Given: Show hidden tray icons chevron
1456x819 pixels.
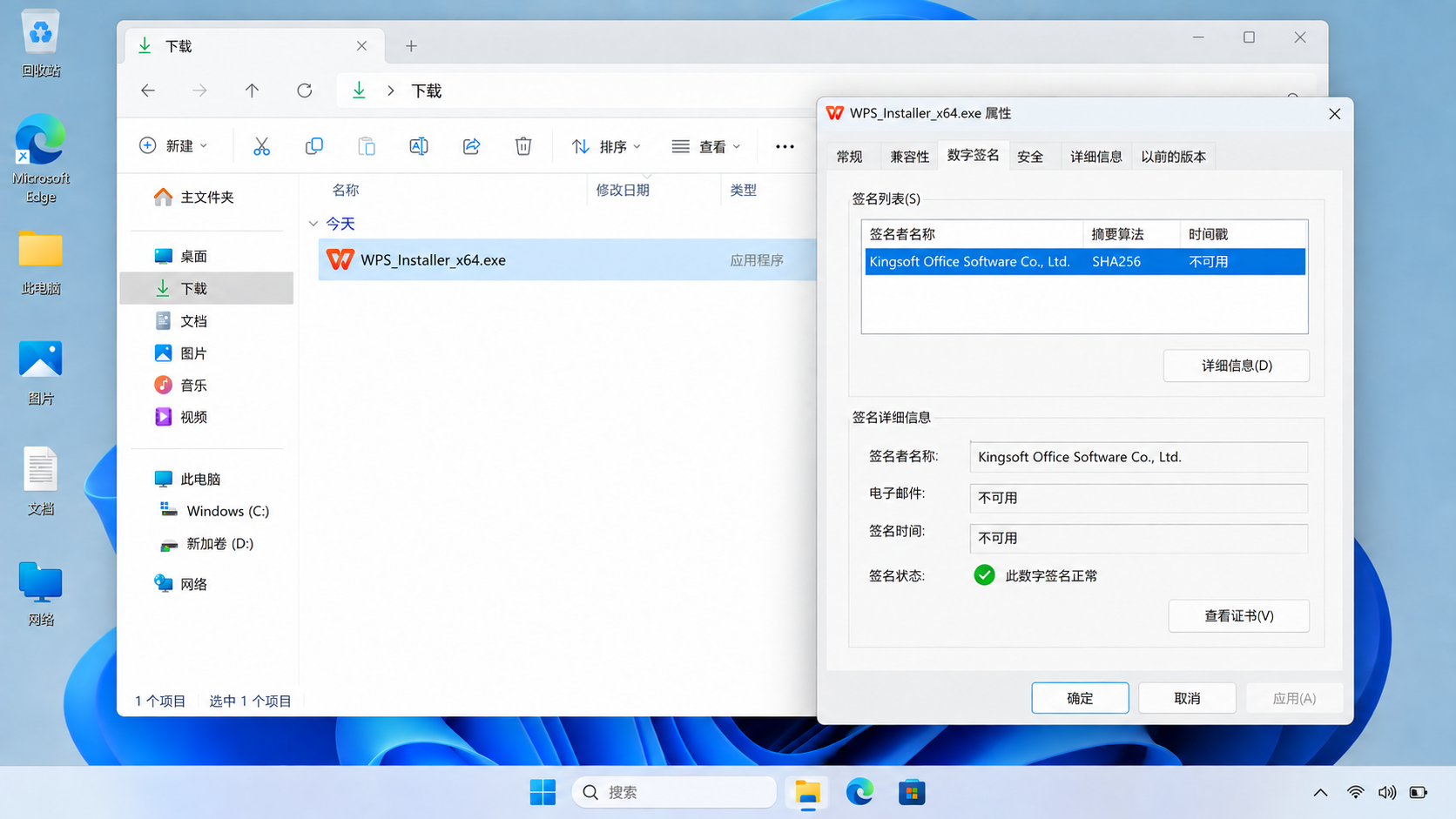Looking at the screenshot, I should (x=1320, y=792).
